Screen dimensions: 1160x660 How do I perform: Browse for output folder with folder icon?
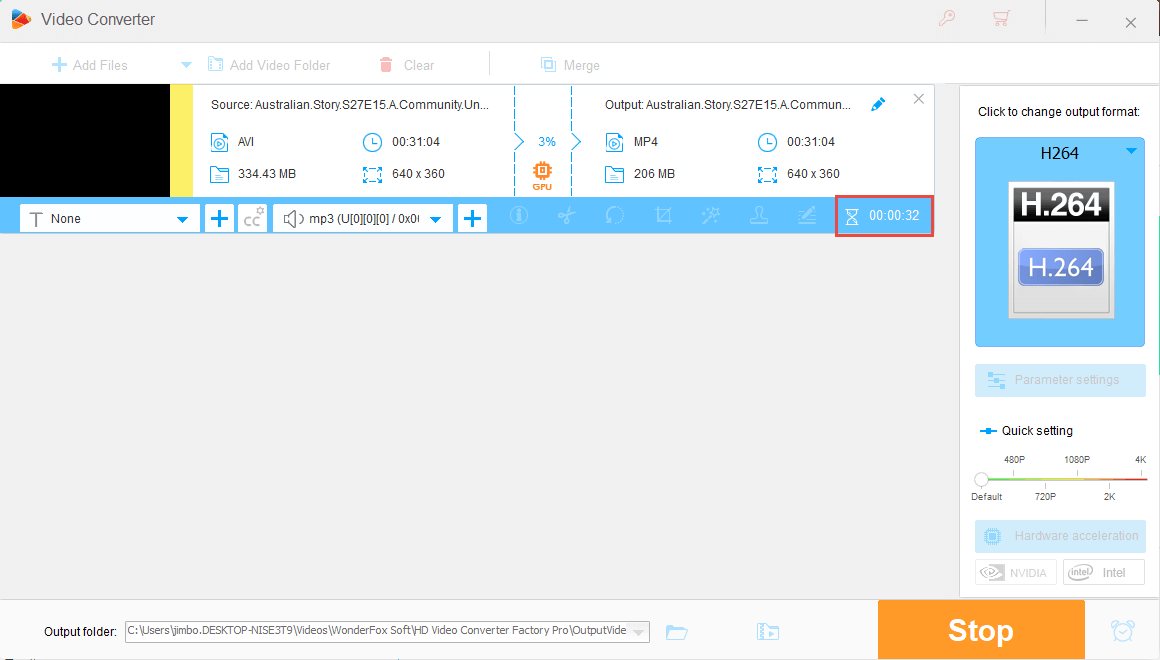tap(676, 632)
